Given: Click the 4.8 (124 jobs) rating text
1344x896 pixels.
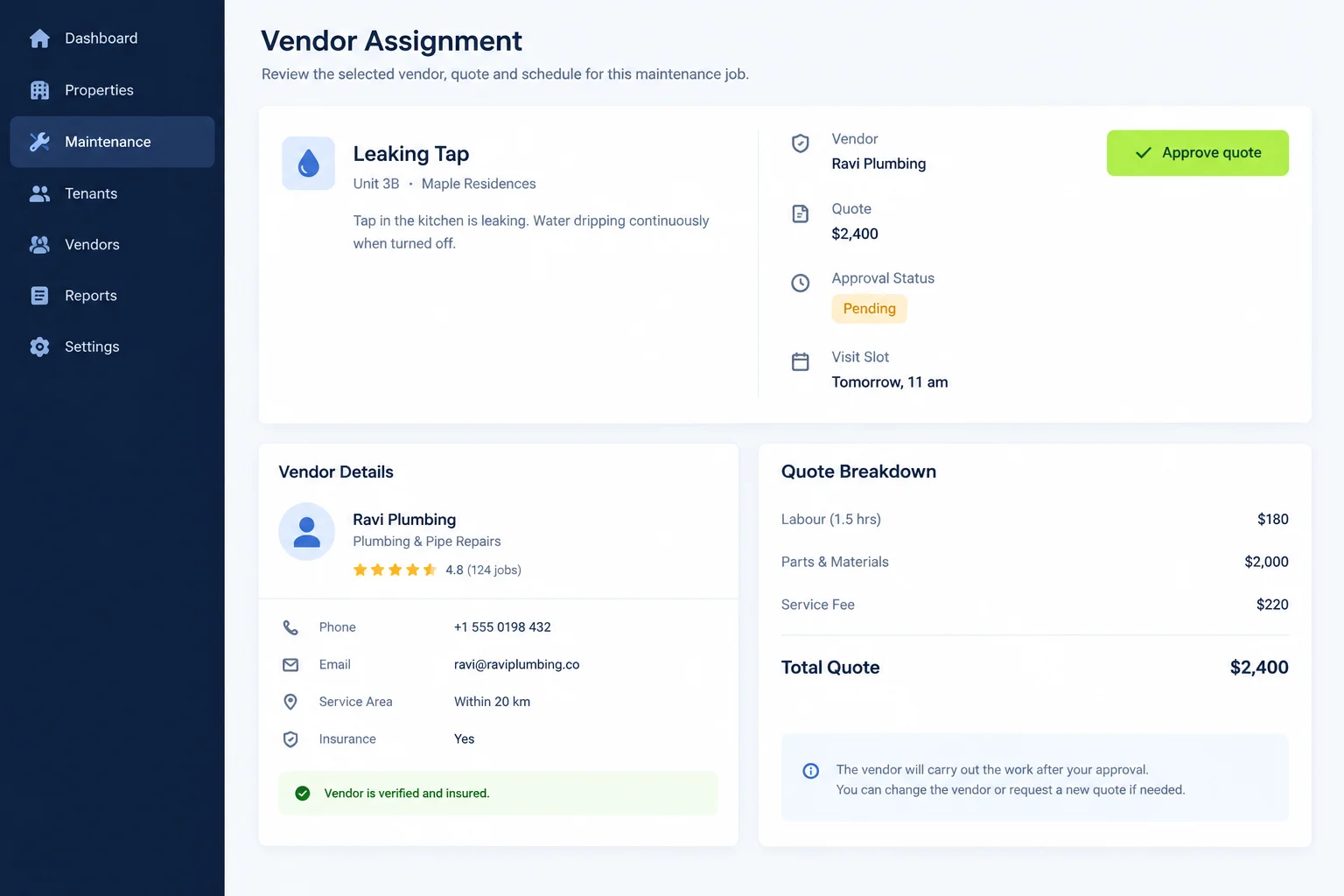Looking at the screenshot, I should point(483,570).
